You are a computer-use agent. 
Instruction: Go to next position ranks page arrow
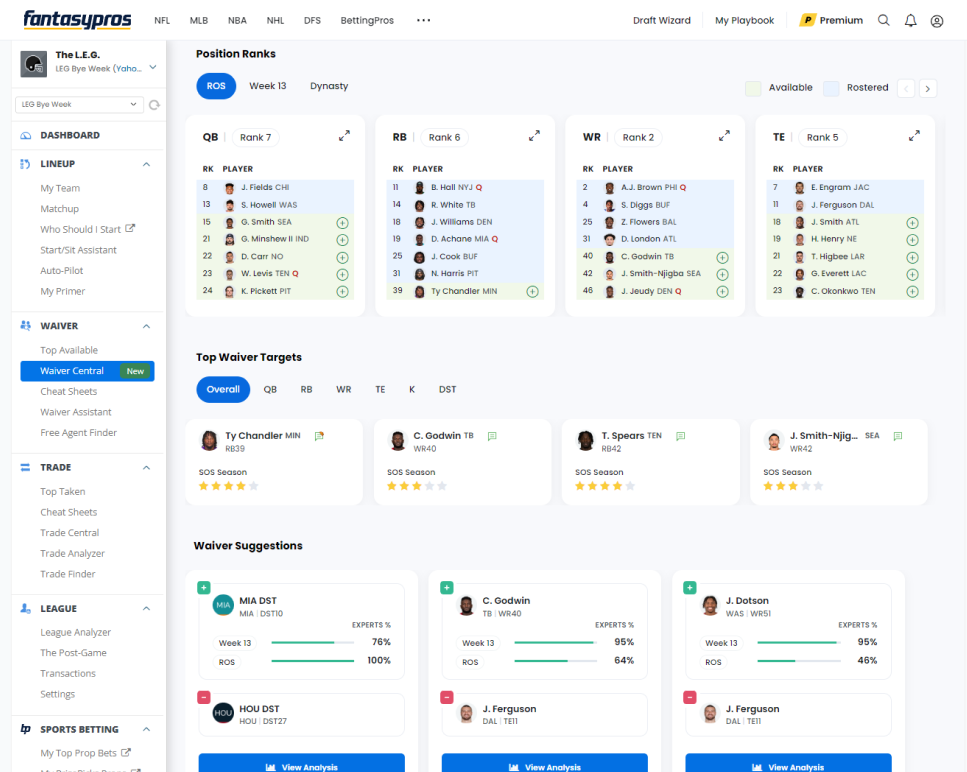coord(928,88)
